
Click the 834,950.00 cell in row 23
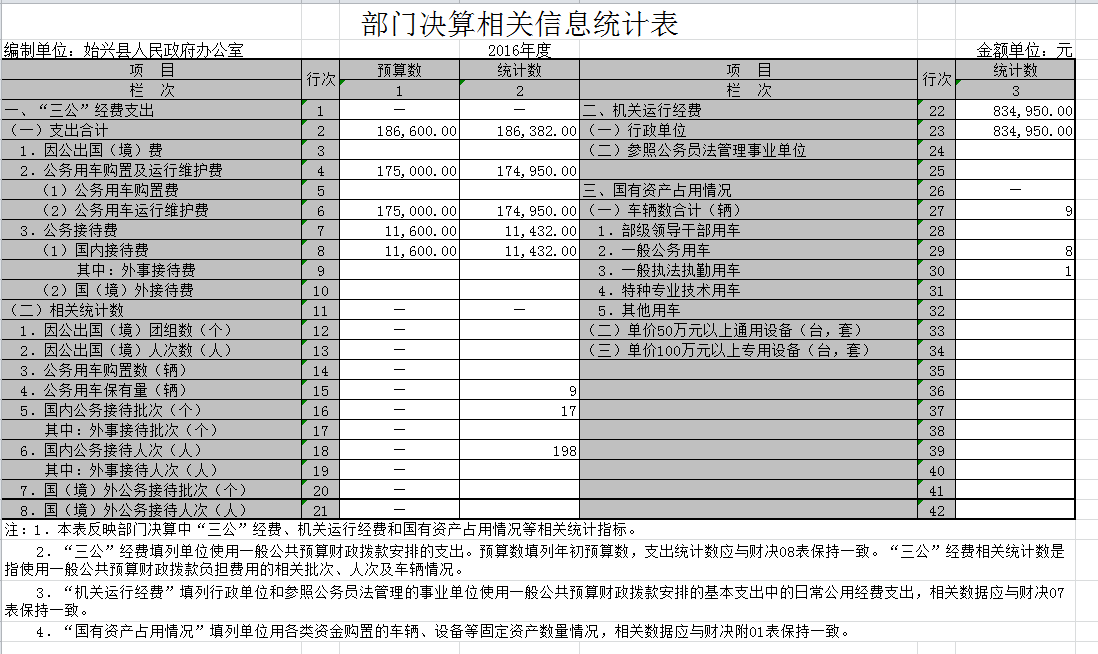click(x=1015, y=130)
